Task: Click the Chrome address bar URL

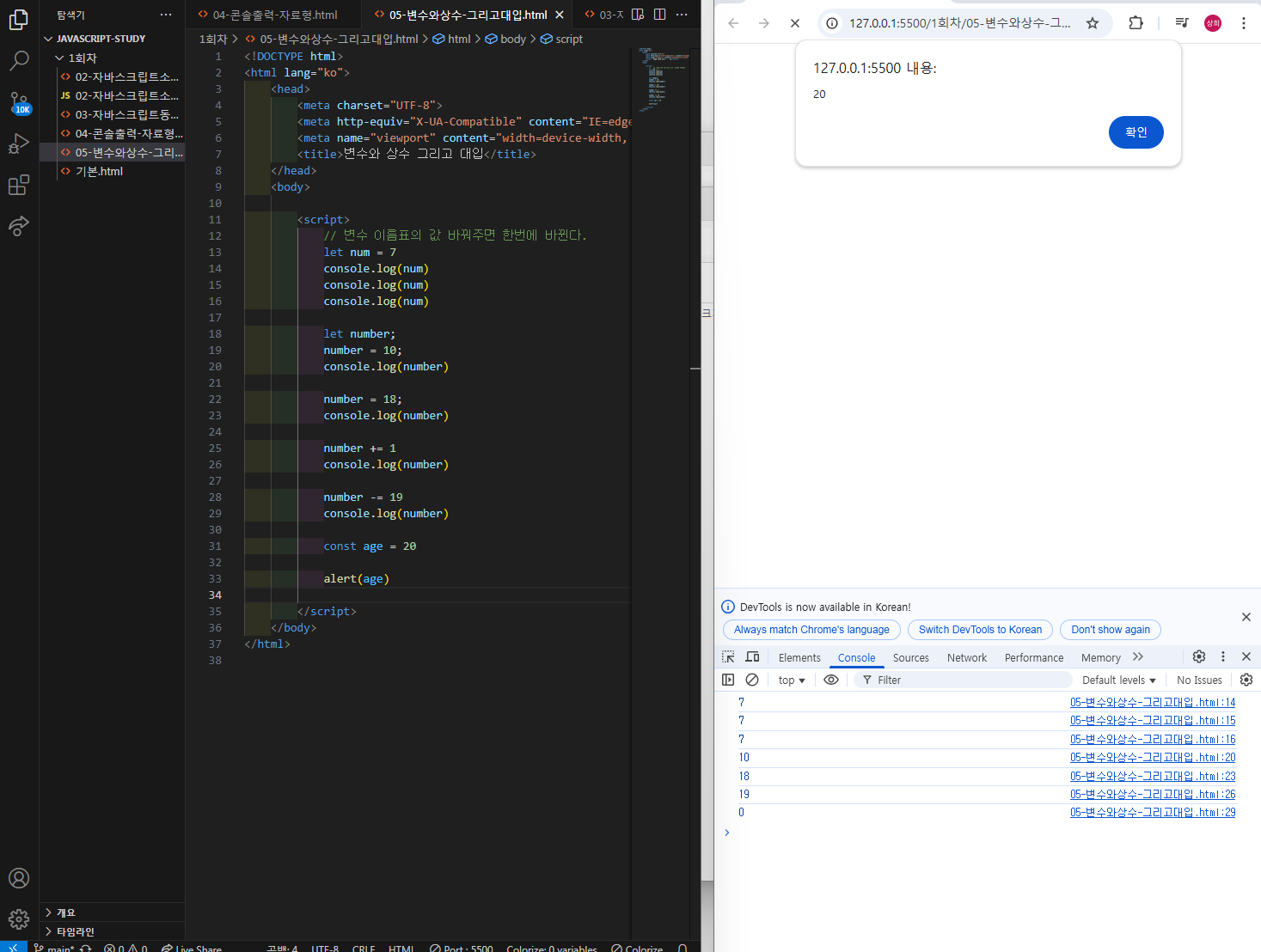Action: (960, 23)
